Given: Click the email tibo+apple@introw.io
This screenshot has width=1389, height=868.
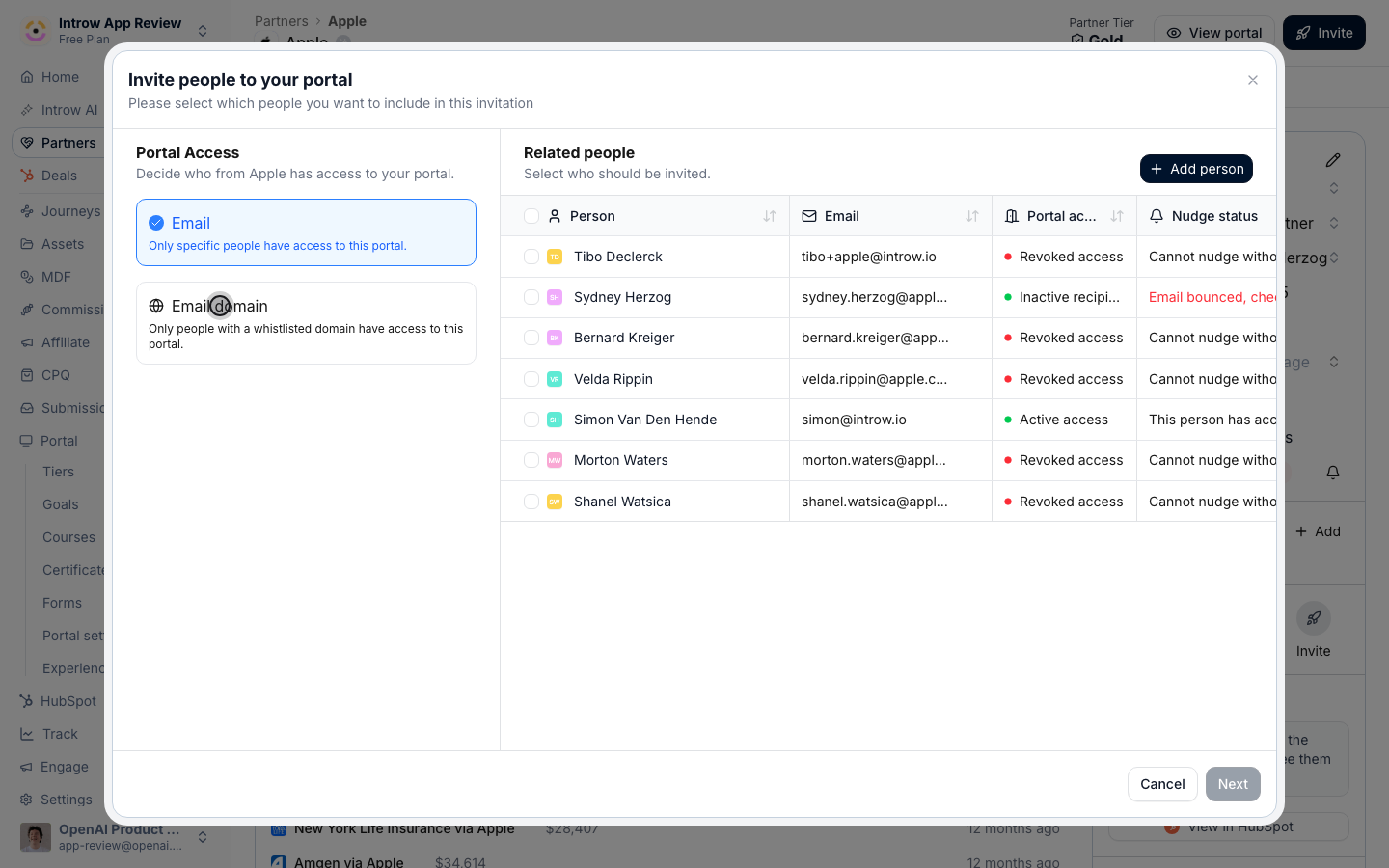Looking at the screenshot, I should (869, 257).
